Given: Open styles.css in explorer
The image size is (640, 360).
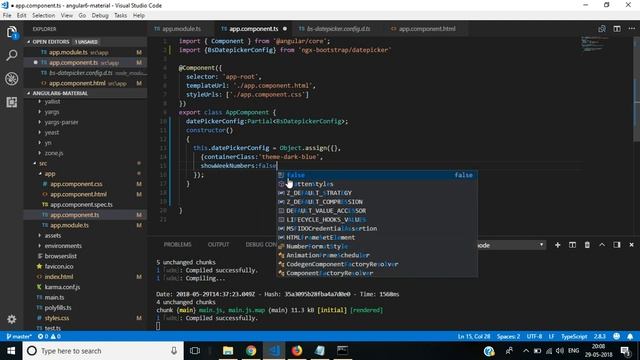Looking at the screenshot, I should (x=57, y=318).
